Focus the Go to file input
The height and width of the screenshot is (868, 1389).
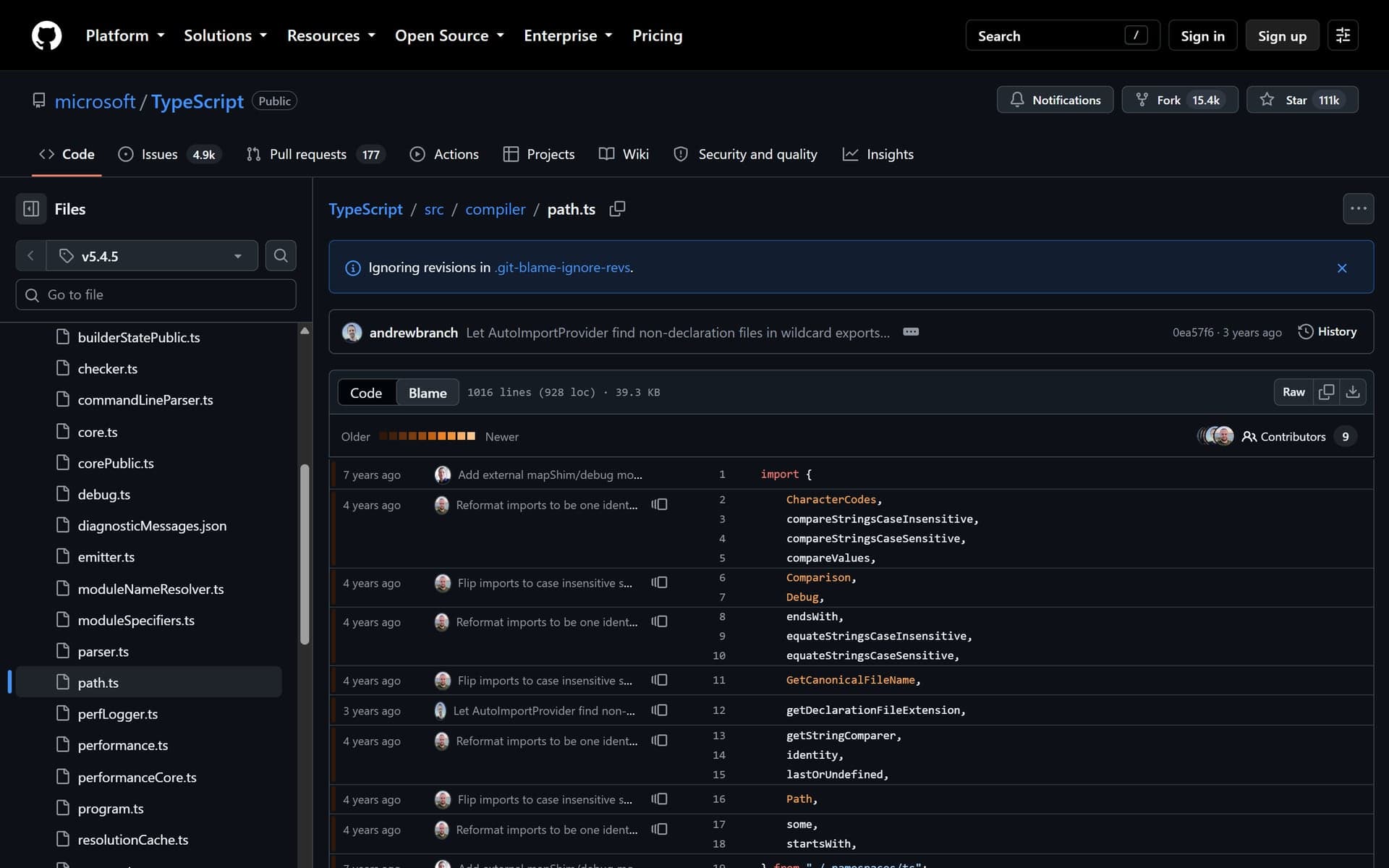(156, 294)
